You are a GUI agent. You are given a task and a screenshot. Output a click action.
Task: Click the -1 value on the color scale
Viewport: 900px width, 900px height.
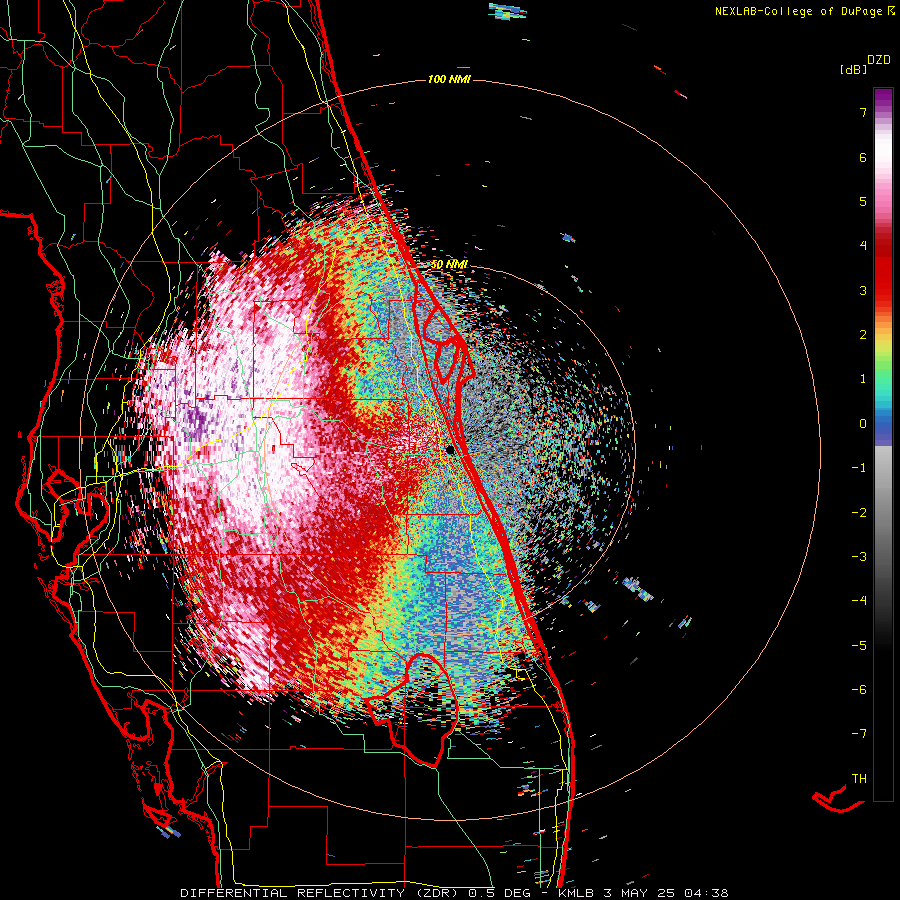859,468
